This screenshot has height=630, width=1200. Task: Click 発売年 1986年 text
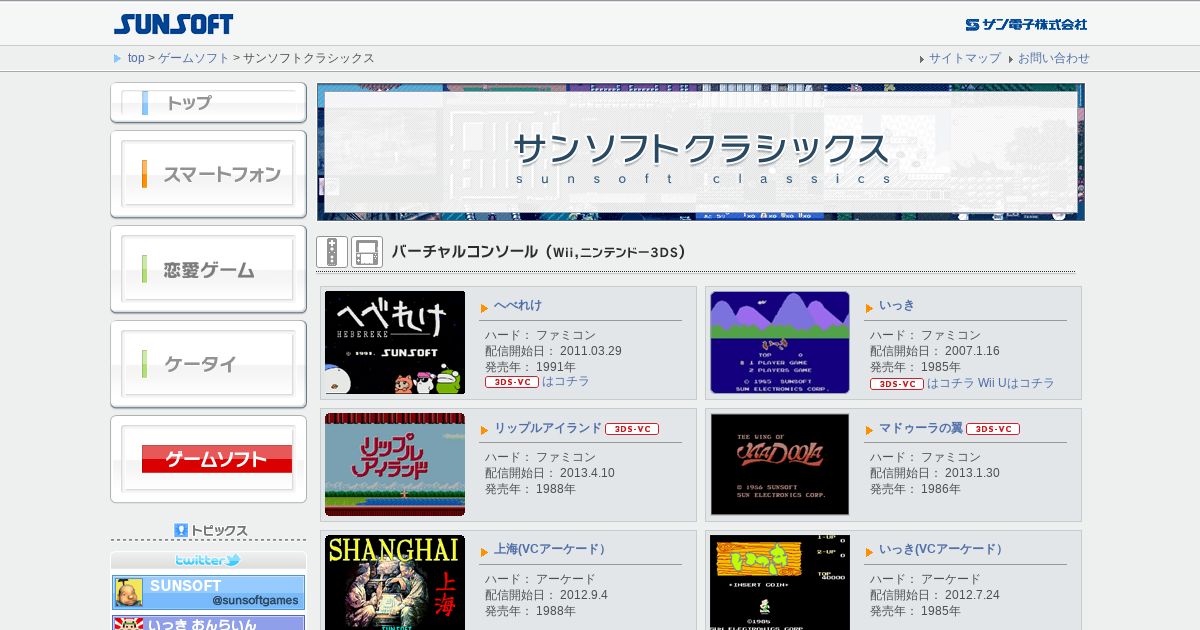tap(915, 489)
